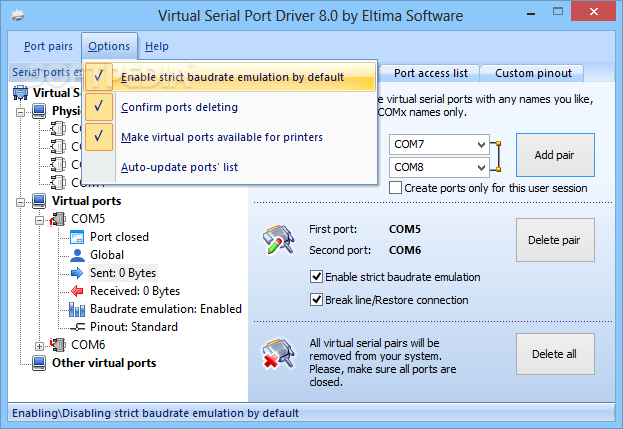Click the last physical port connector icon
Viewport: 623px width, 429px height.
coord(58,182)
